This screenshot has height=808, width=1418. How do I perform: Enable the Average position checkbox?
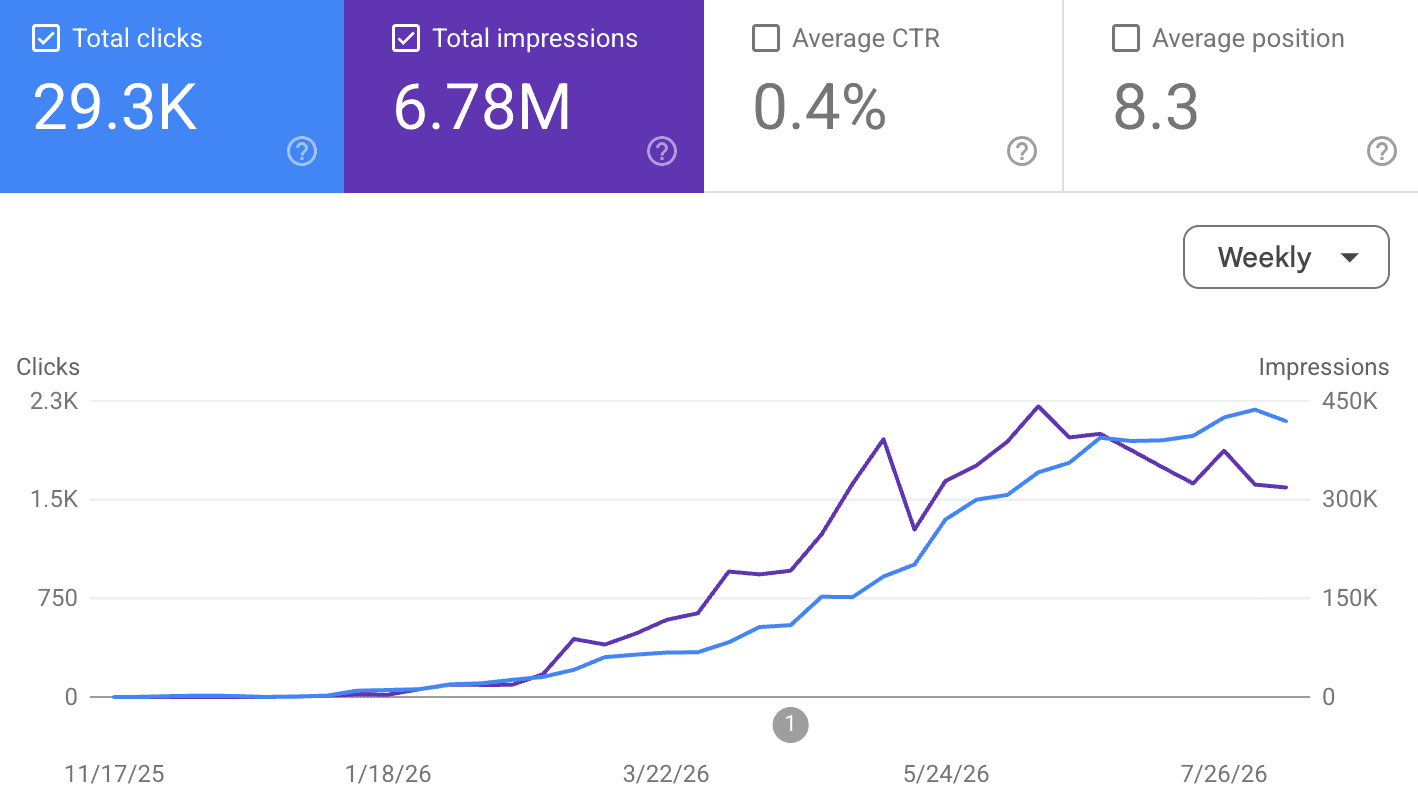(1126, 39)
